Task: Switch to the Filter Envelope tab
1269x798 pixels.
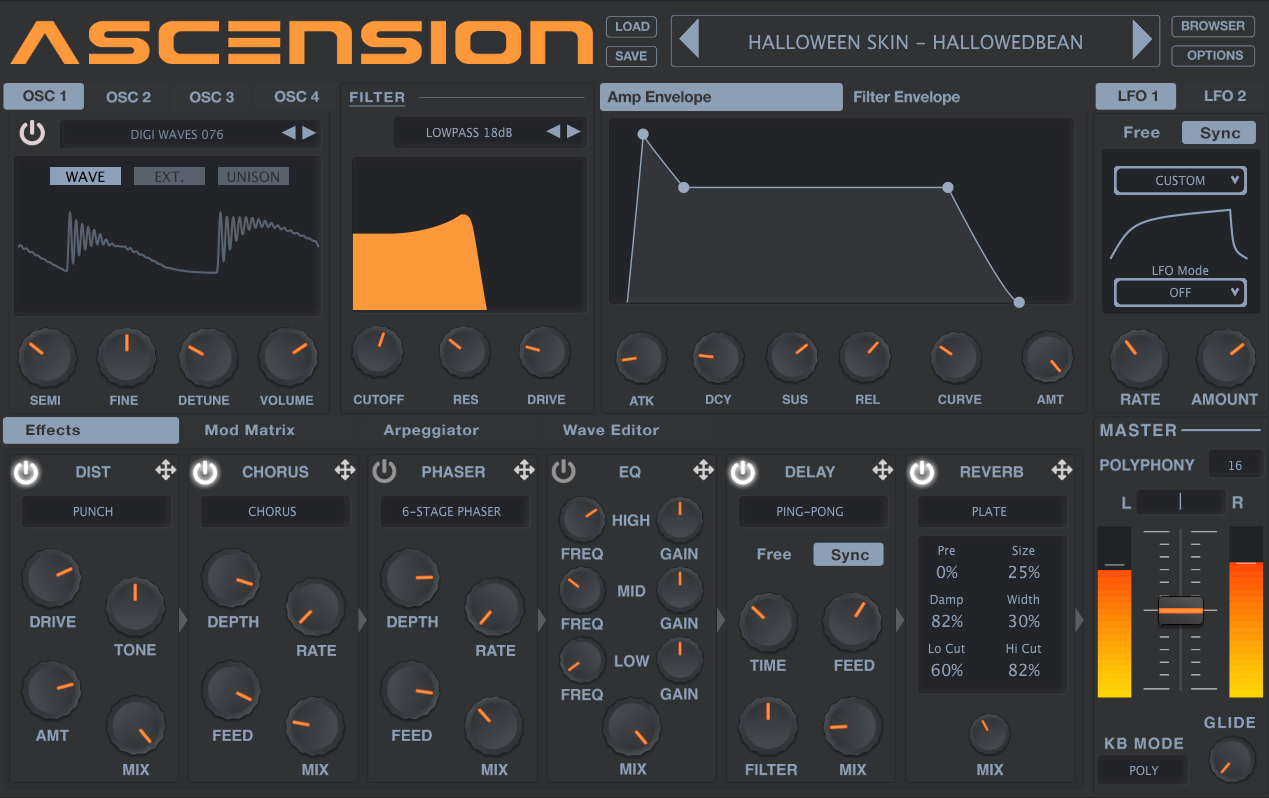Action: pos(905,96)
